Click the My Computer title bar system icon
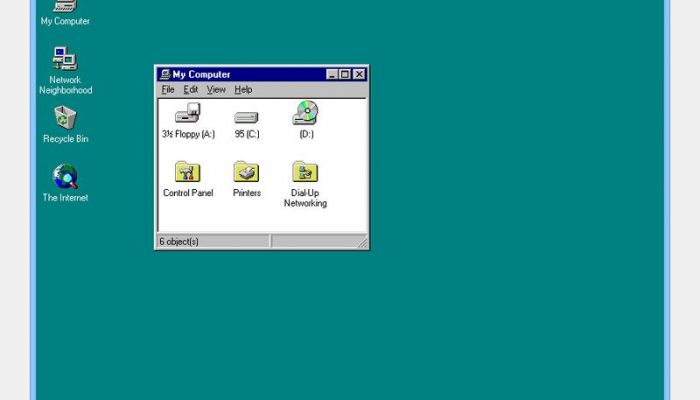The image size is (700, 400). point(165,74)
